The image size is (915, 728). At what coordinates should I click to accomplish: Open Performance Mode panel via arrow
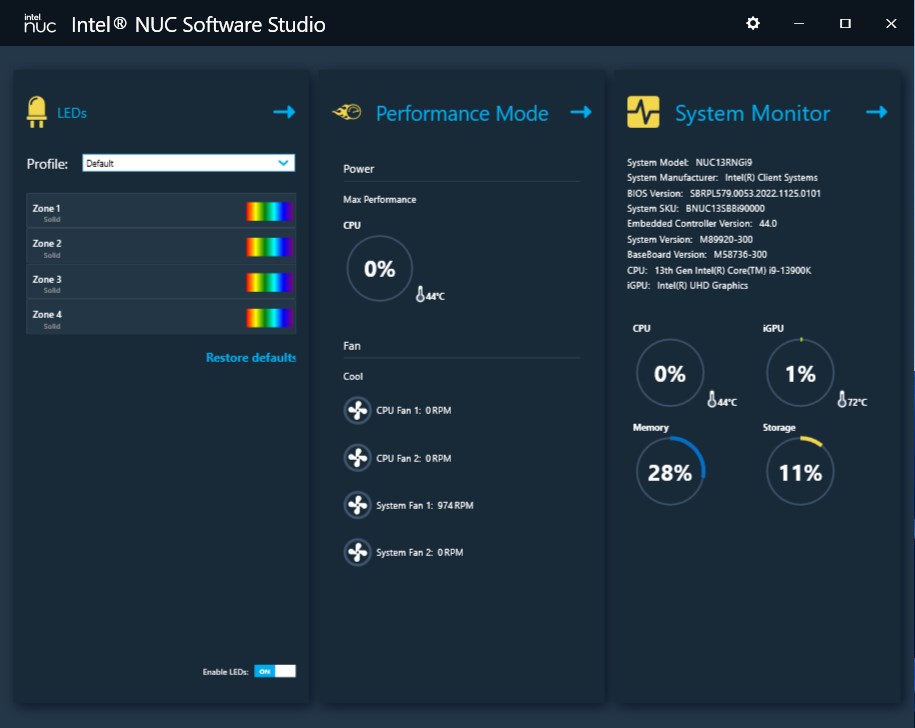coord(581,111)
